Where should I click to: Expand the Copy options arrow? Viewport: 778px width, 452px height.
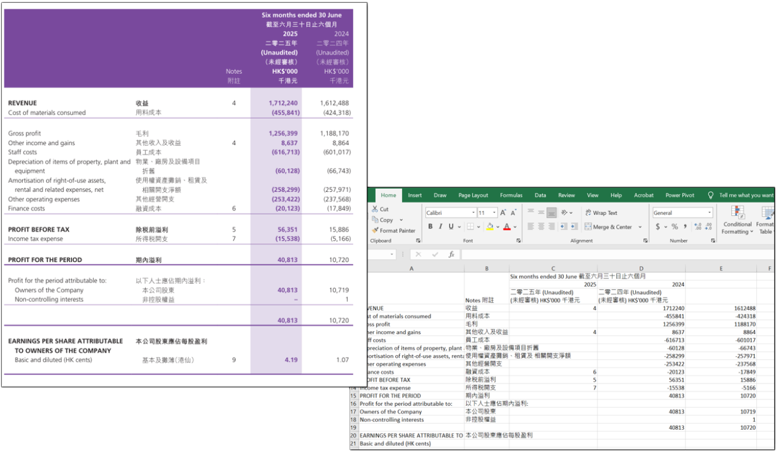coord(401,220)
